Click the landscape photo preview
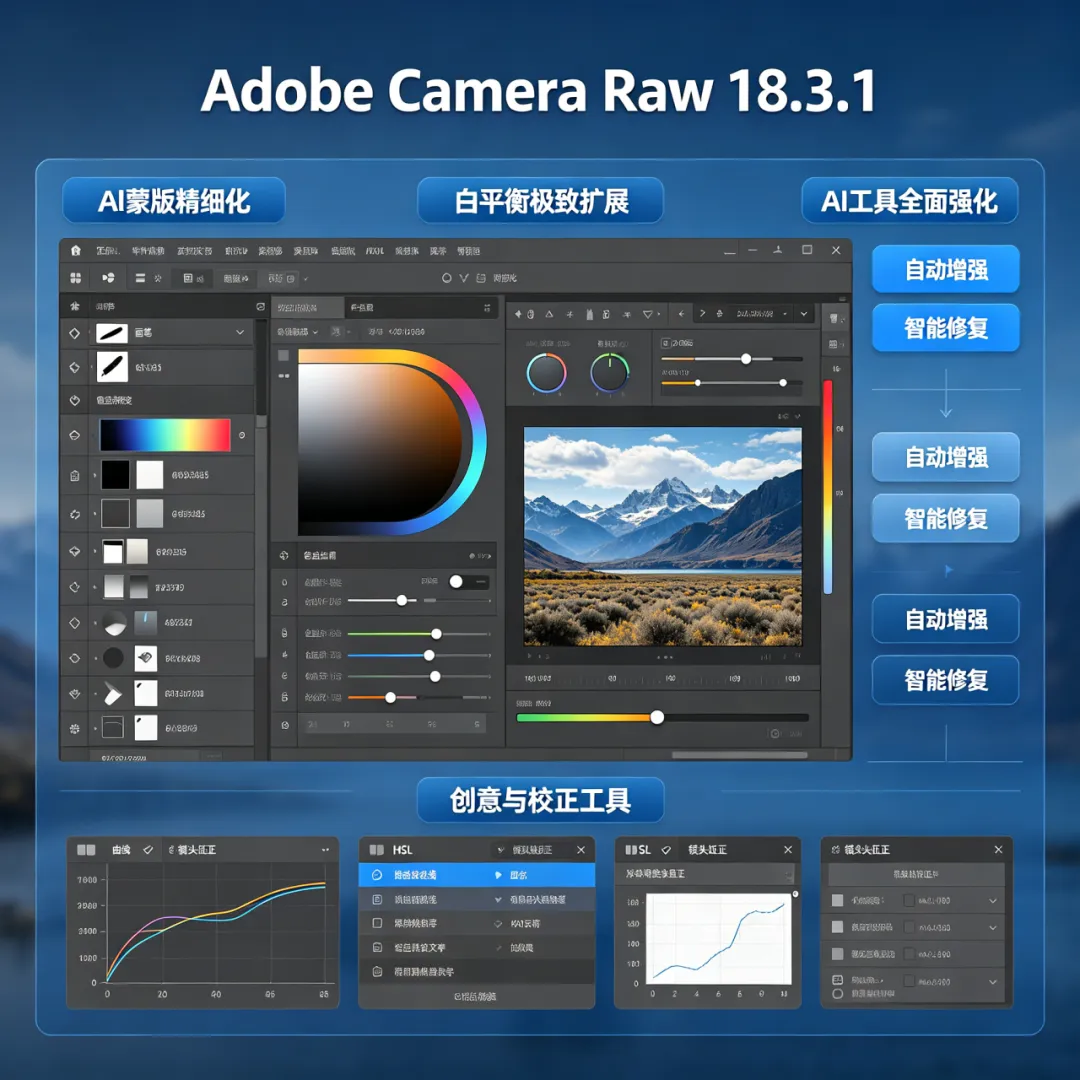 click(x=663, y=537)
